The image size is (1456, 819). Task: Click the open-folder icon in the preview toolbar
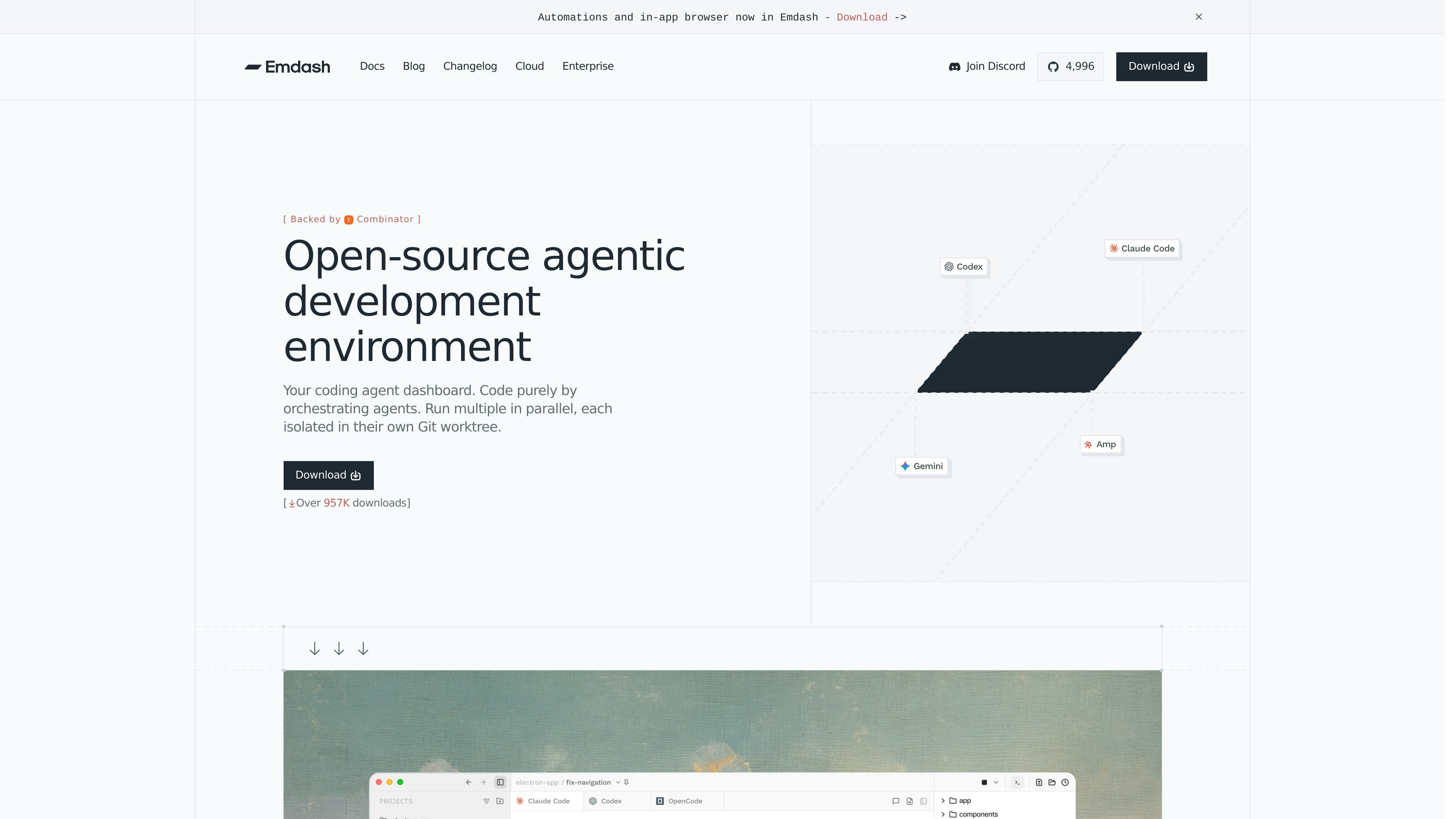(1052, 782)
